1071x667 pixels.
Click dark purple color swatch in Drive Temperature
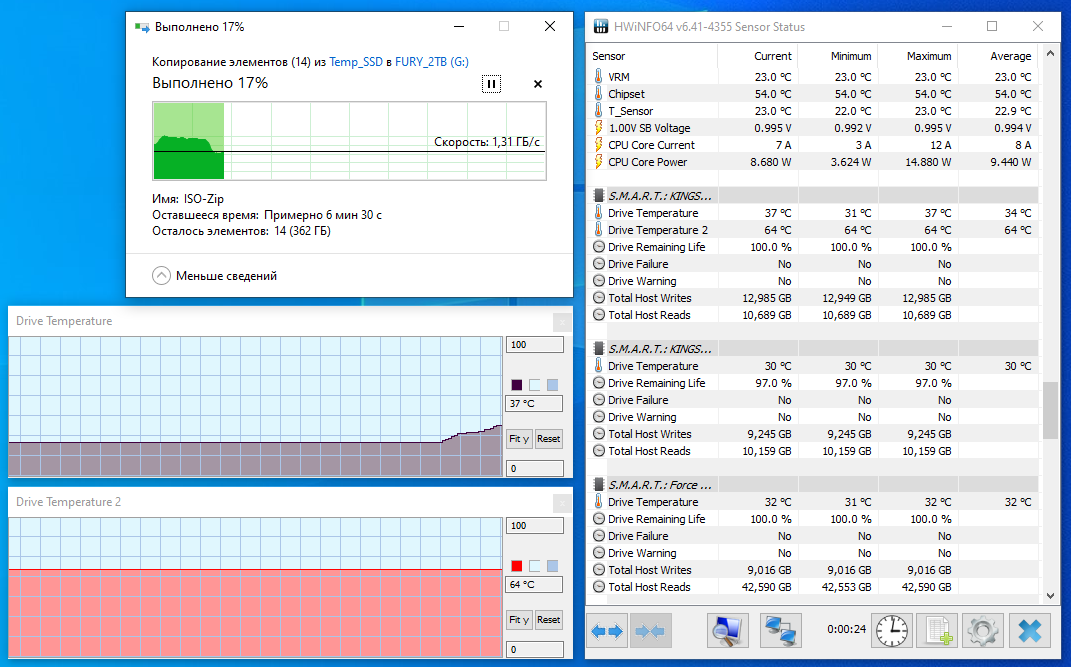click(517, 385)
